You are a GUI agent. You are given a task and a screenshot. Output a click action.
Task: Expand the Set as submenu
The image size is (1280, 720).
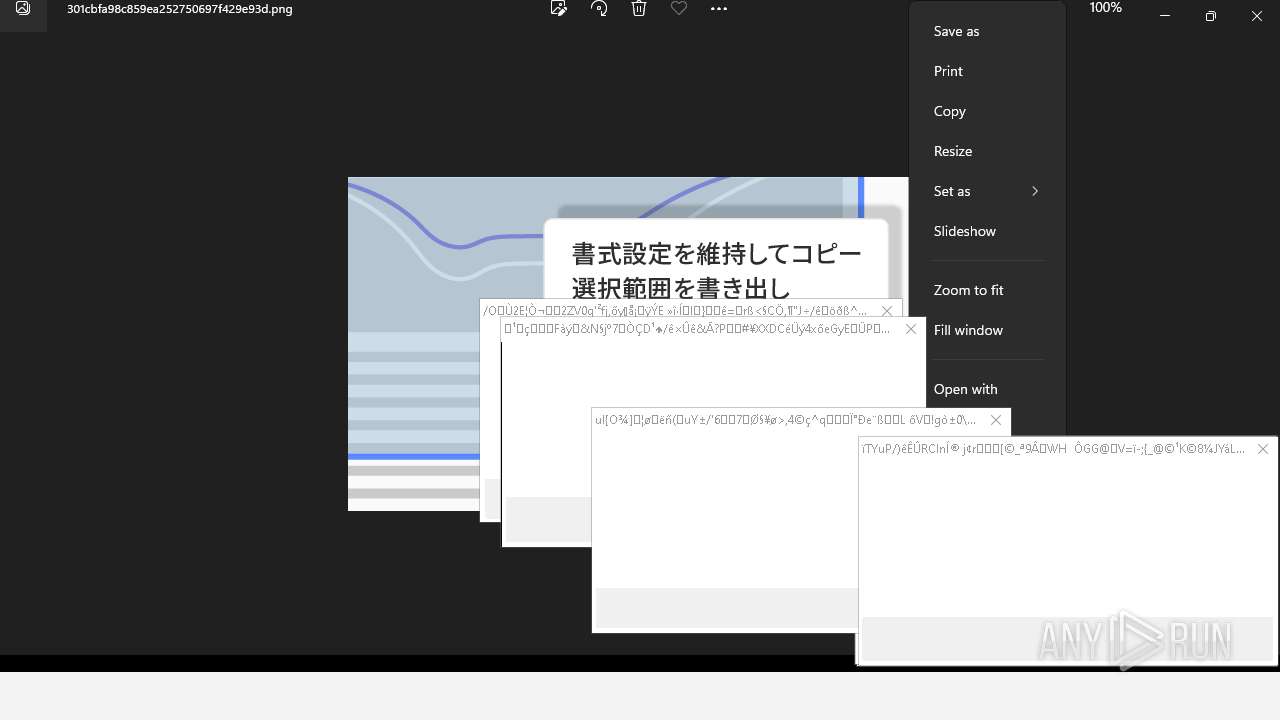tap(987, 191)
